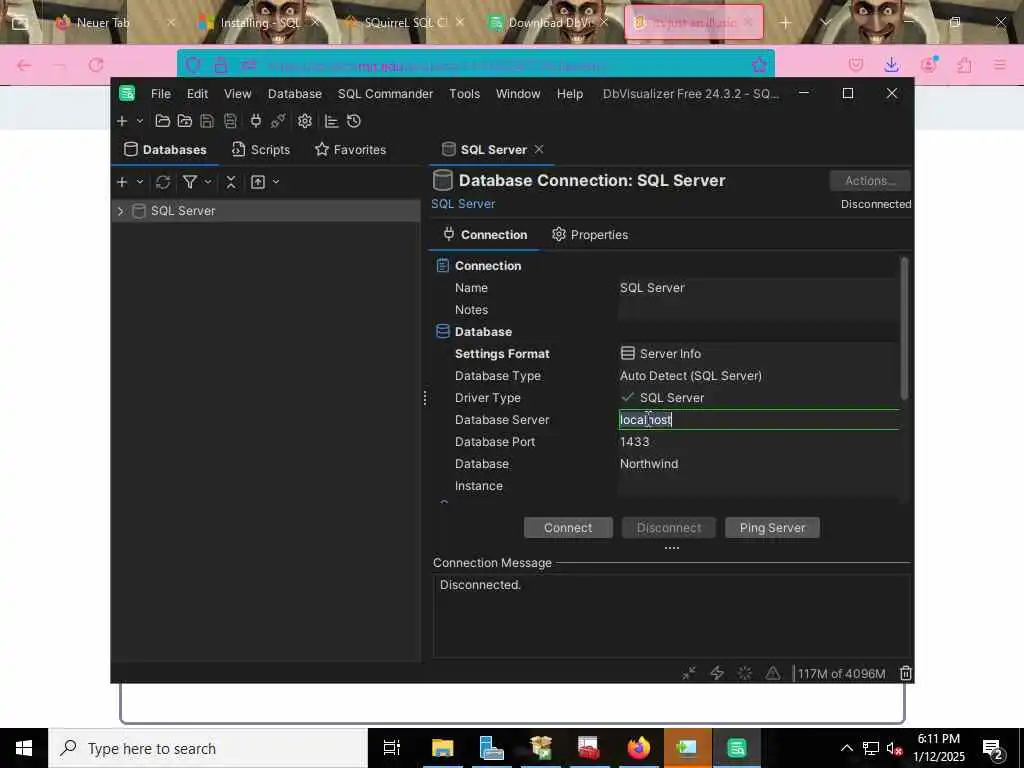Open the dropdown arrow beside main toolbar plus
The image size is (1024, 768).
click(139, 121)
